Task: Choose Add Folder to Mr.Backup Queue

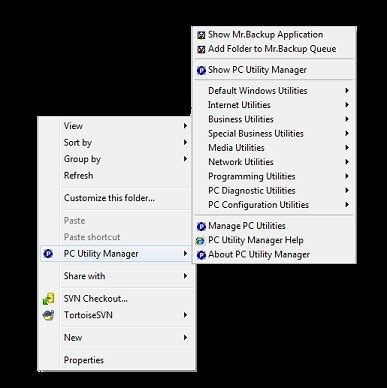Action: point(274,49)
